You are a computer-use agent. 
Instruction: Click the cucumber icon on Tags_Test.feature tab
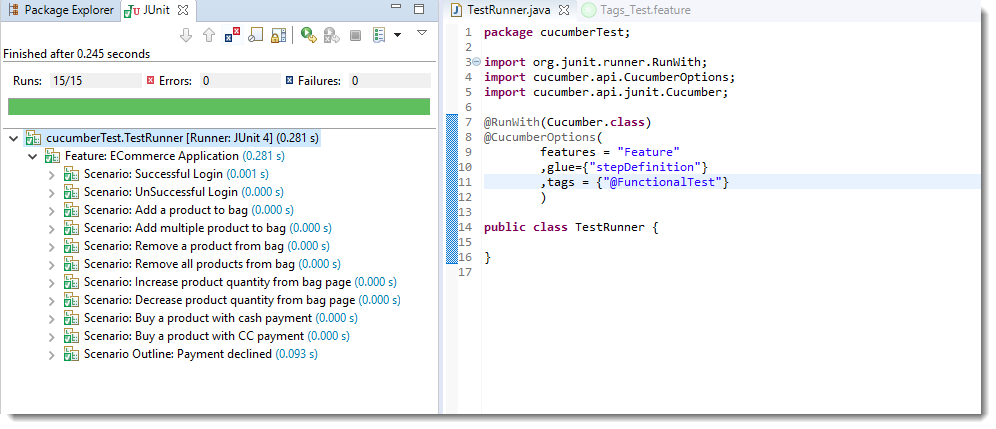pos(589,10)
